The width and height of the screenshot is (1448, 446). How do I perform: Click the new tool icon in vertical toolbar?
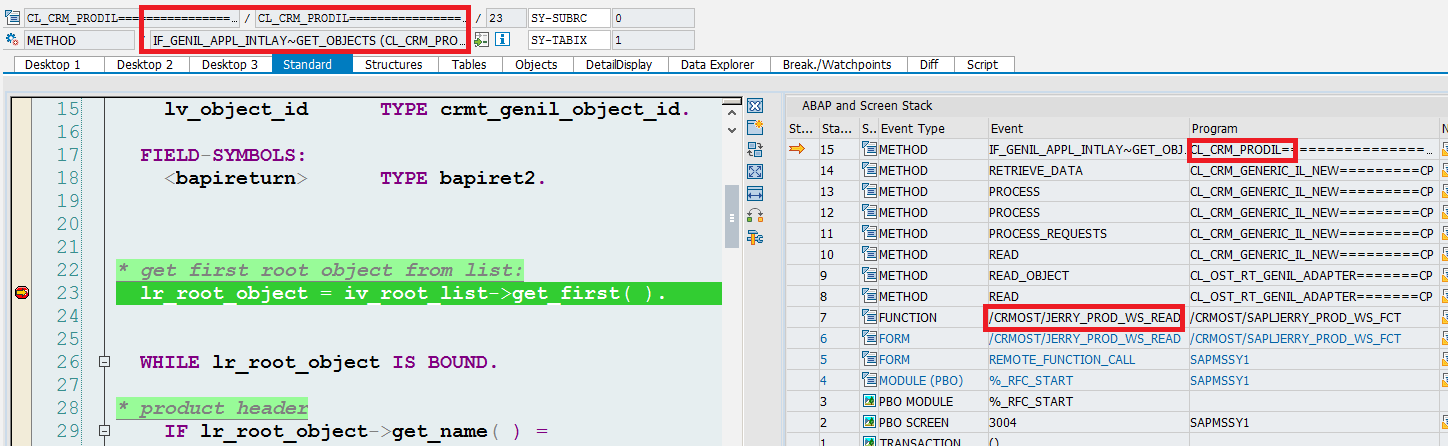[755, 128]
